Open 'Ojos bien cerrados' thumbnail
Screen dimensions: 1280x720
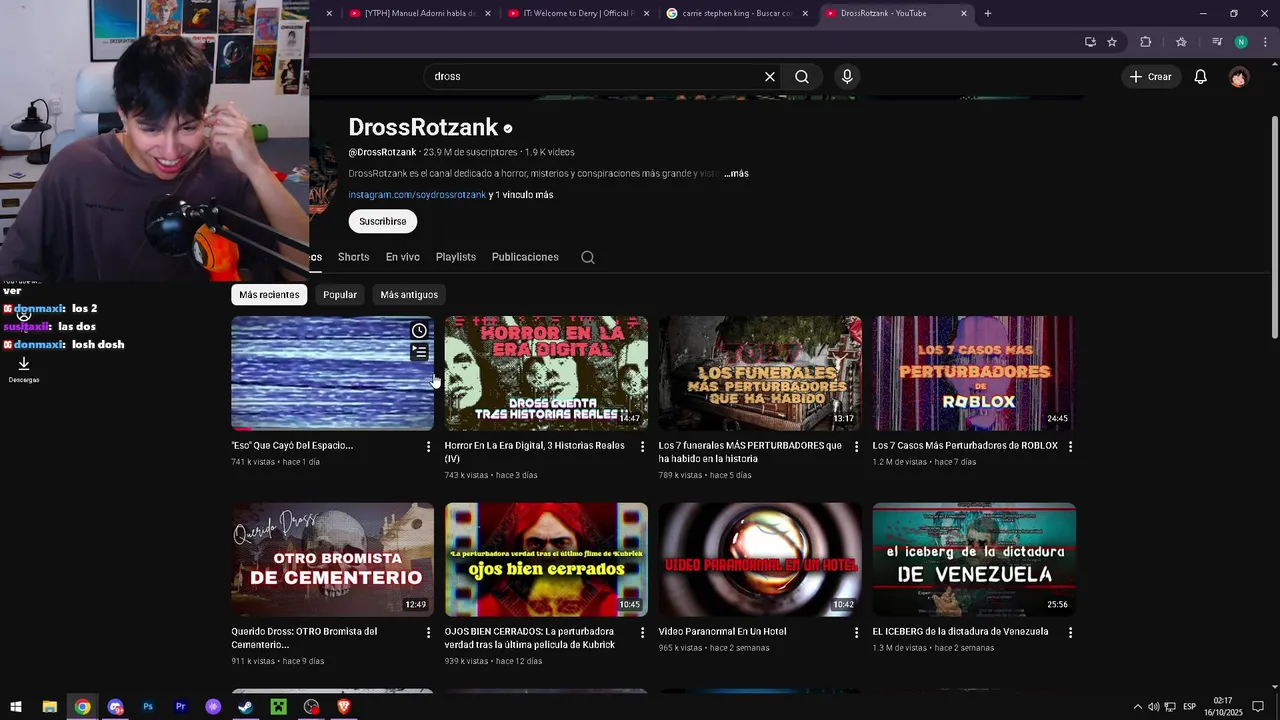tap(546, 560)
